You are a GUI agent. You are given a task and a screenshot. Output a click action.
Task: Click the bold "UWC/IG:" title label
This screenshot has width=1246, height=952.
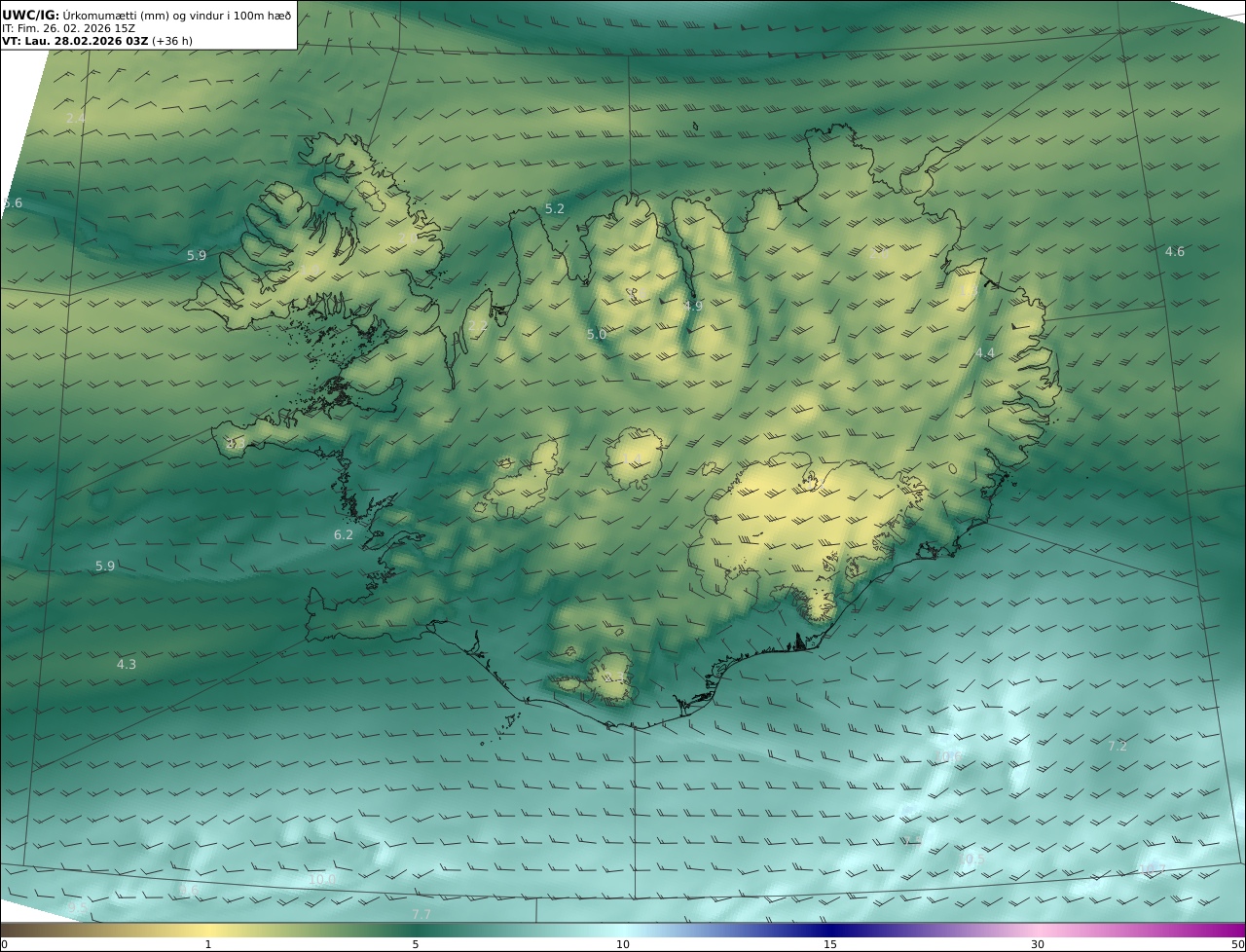31,15
